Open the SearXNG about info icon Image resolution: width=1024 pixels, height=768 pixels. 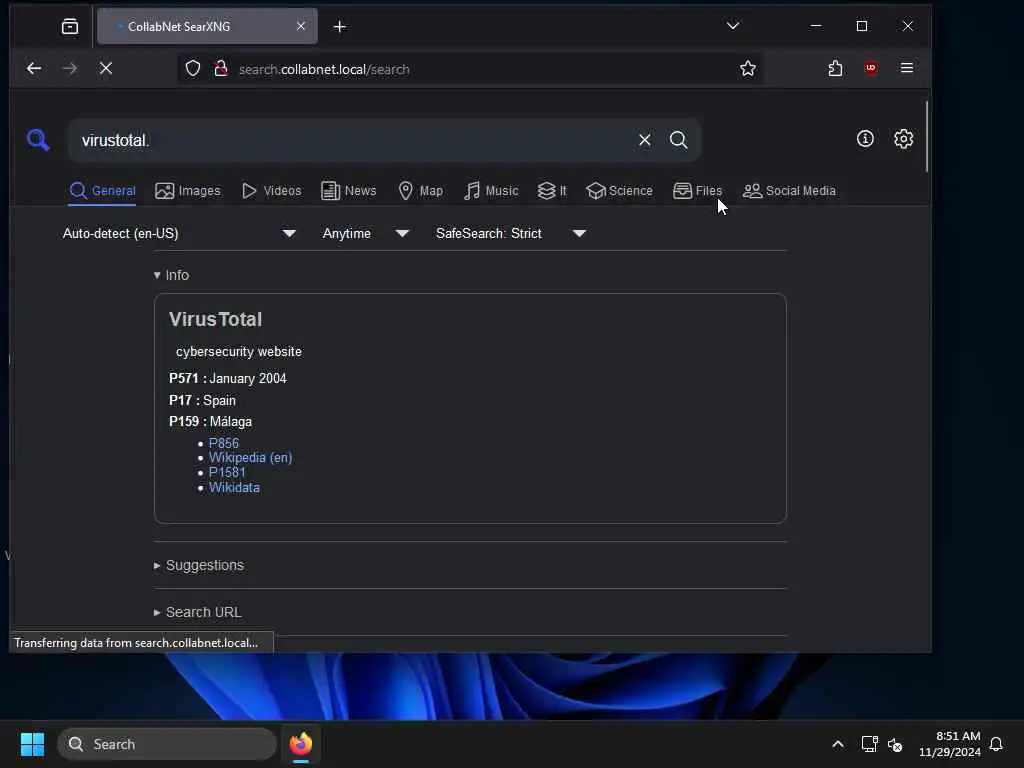(865, 138)
